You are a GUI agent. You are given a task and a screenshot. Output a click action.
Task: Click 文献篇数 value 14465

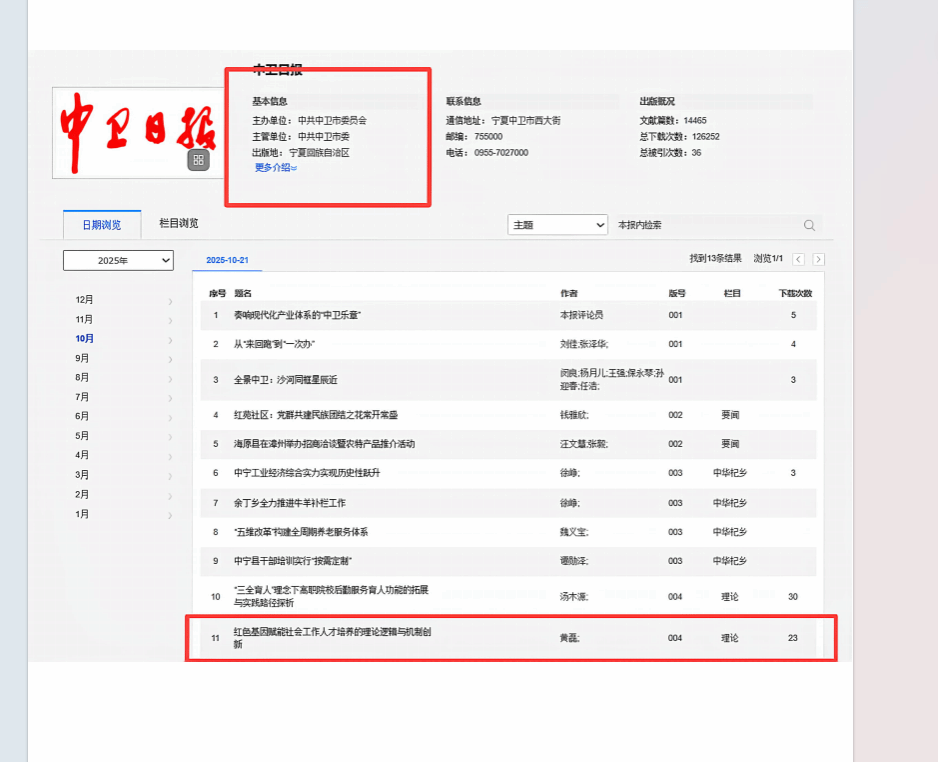point(695,120)
